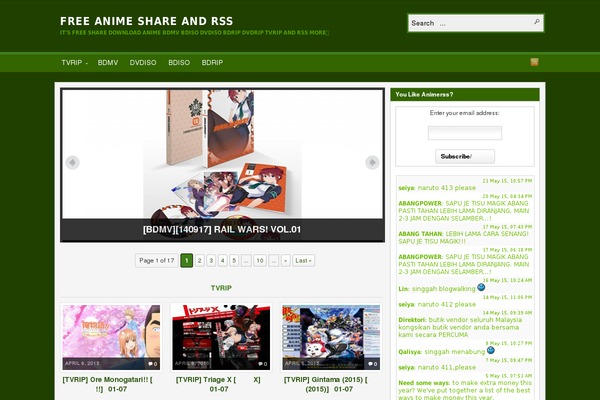
Task: Open the DVDISO menu item
Action: [x=143, y=62]
